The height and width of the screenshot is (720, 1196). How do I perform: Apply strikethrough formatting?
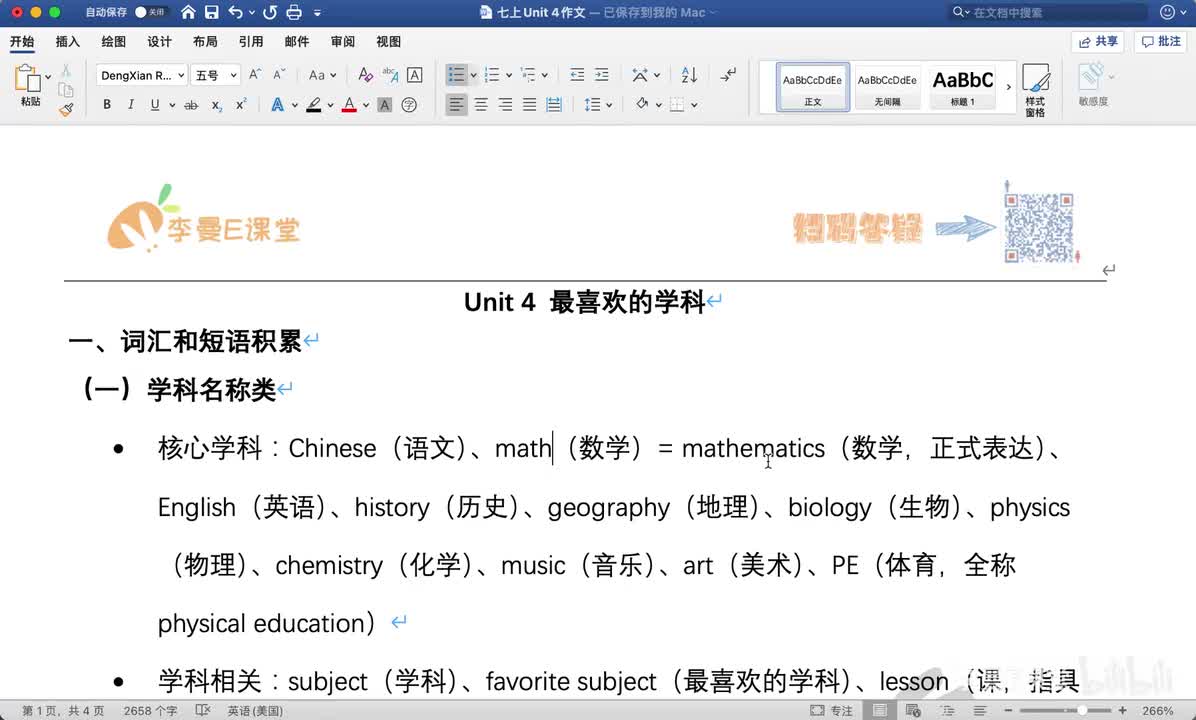tap(191, 104)
